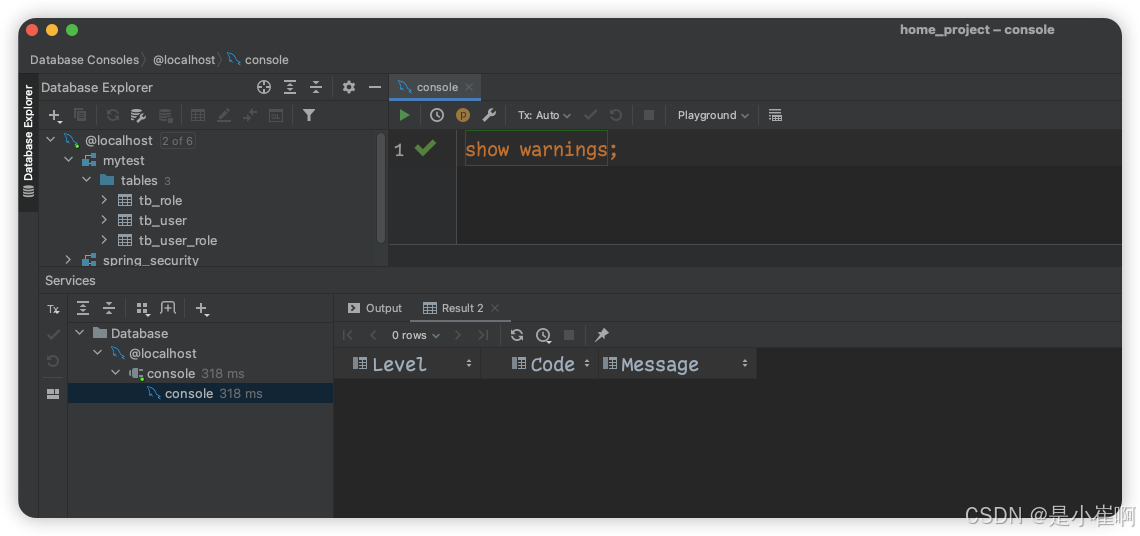Click the Database Explorer vertical side tab
Screen dimensions: 1140x536
pyautogui.click(x=28, y=142)
